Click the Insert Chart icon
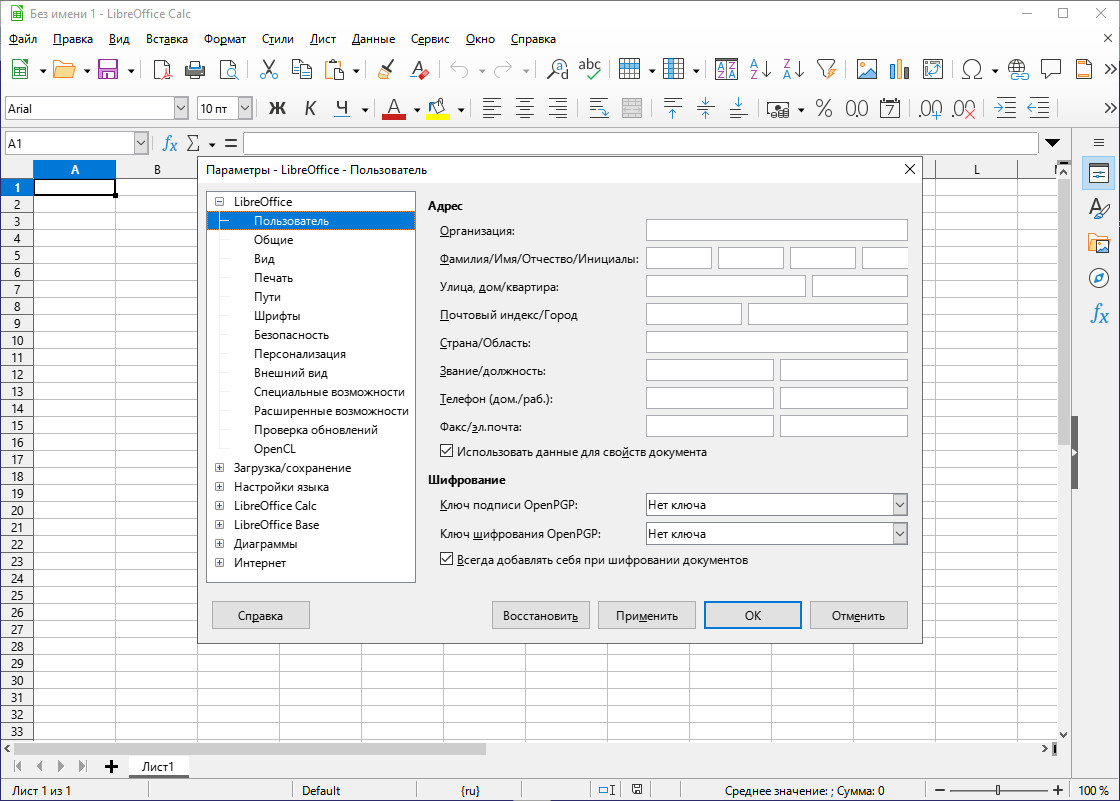The height and width of the screenshot is (801, 1120). click(900, 69)
